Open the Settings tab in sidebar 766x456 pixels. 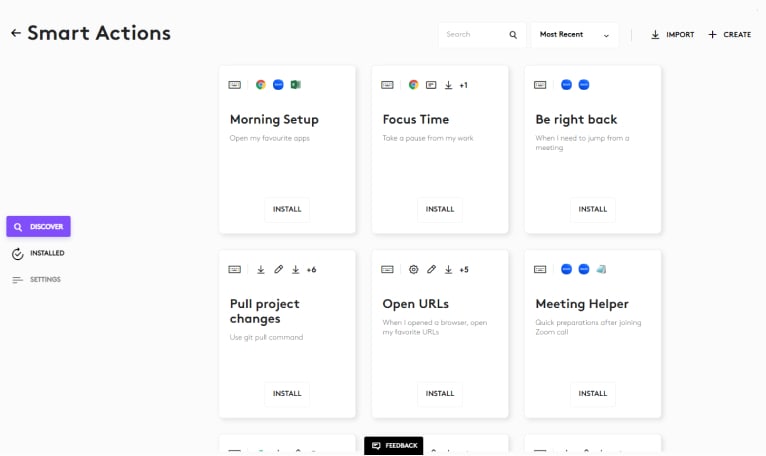tap(37, 280)
